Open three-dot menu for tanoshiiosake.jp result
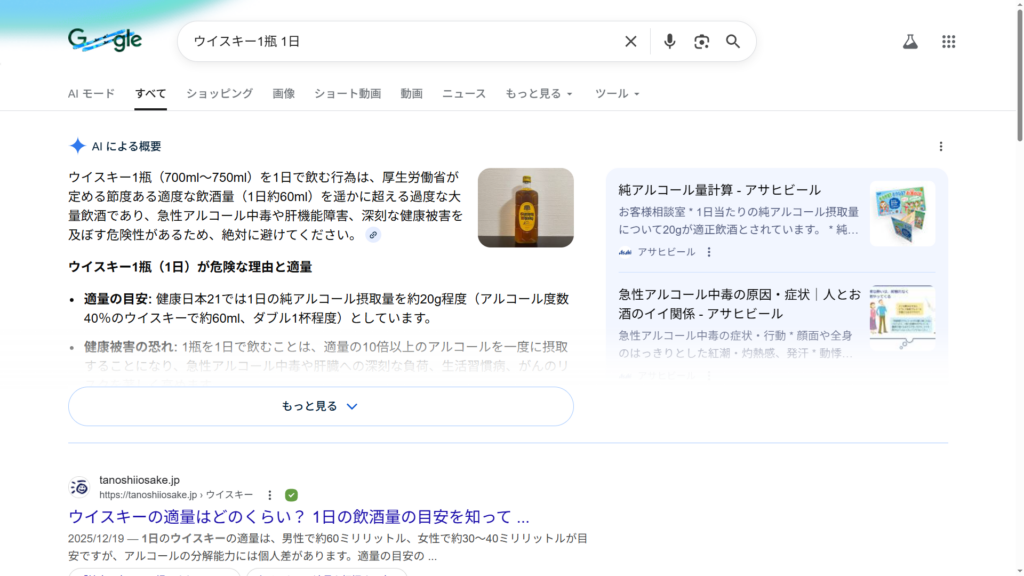 (269, 495)
